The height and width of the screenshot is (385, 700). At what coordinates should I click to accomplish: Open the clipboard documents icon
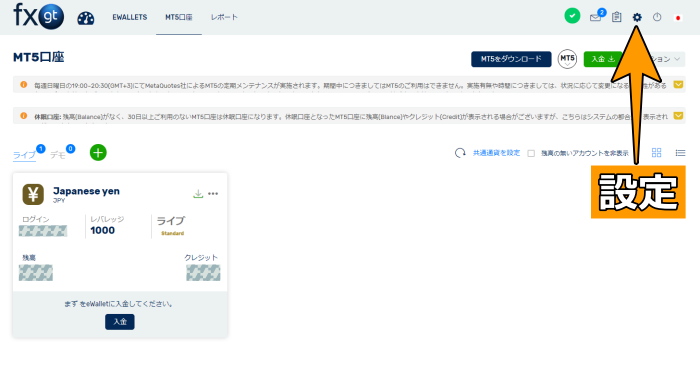tap(617, 17)
